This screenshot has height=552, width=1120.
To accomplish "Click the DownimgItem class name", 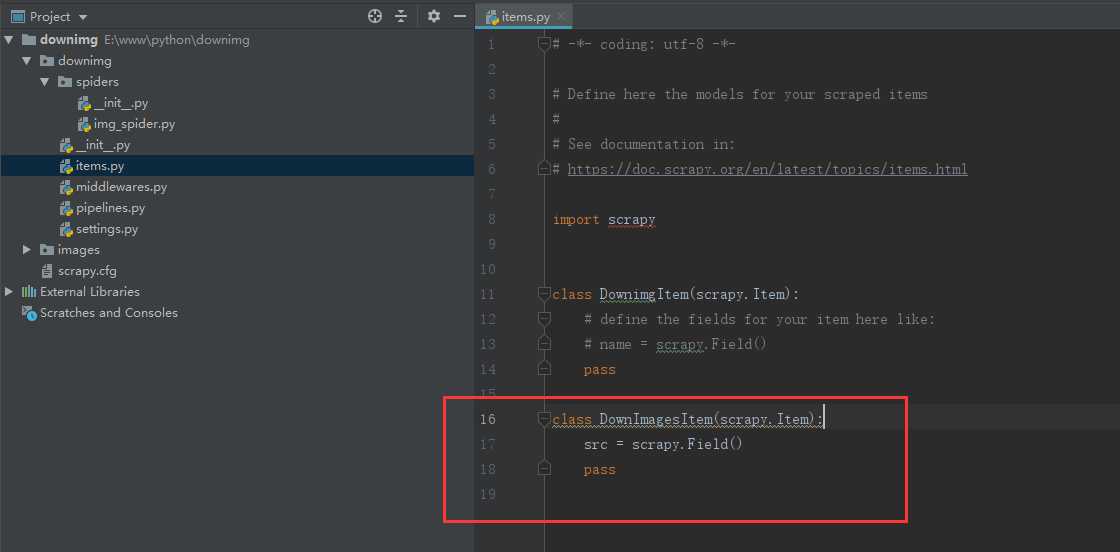I will click(x=644, y=293).
